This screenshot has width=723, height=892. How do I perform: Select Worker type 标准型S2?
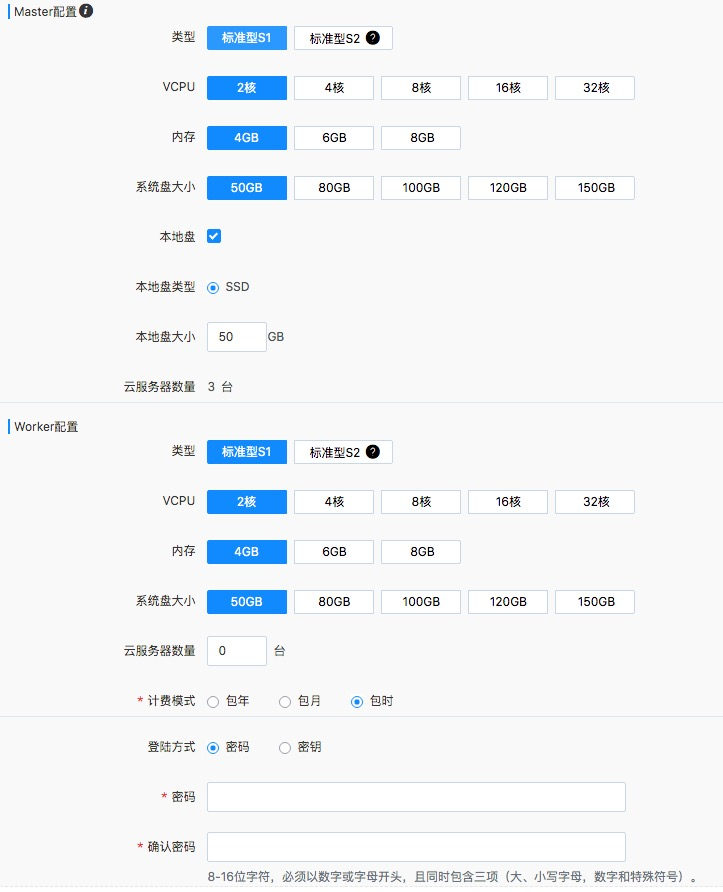(343, 452)
